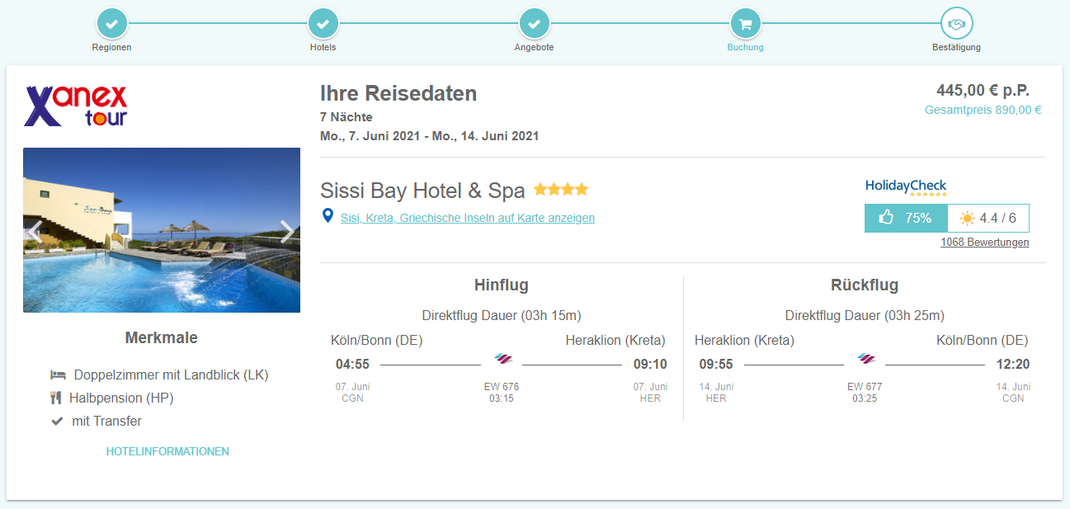Click the sun weather rating icon
1070x509 pixels.
coord(966,217)
